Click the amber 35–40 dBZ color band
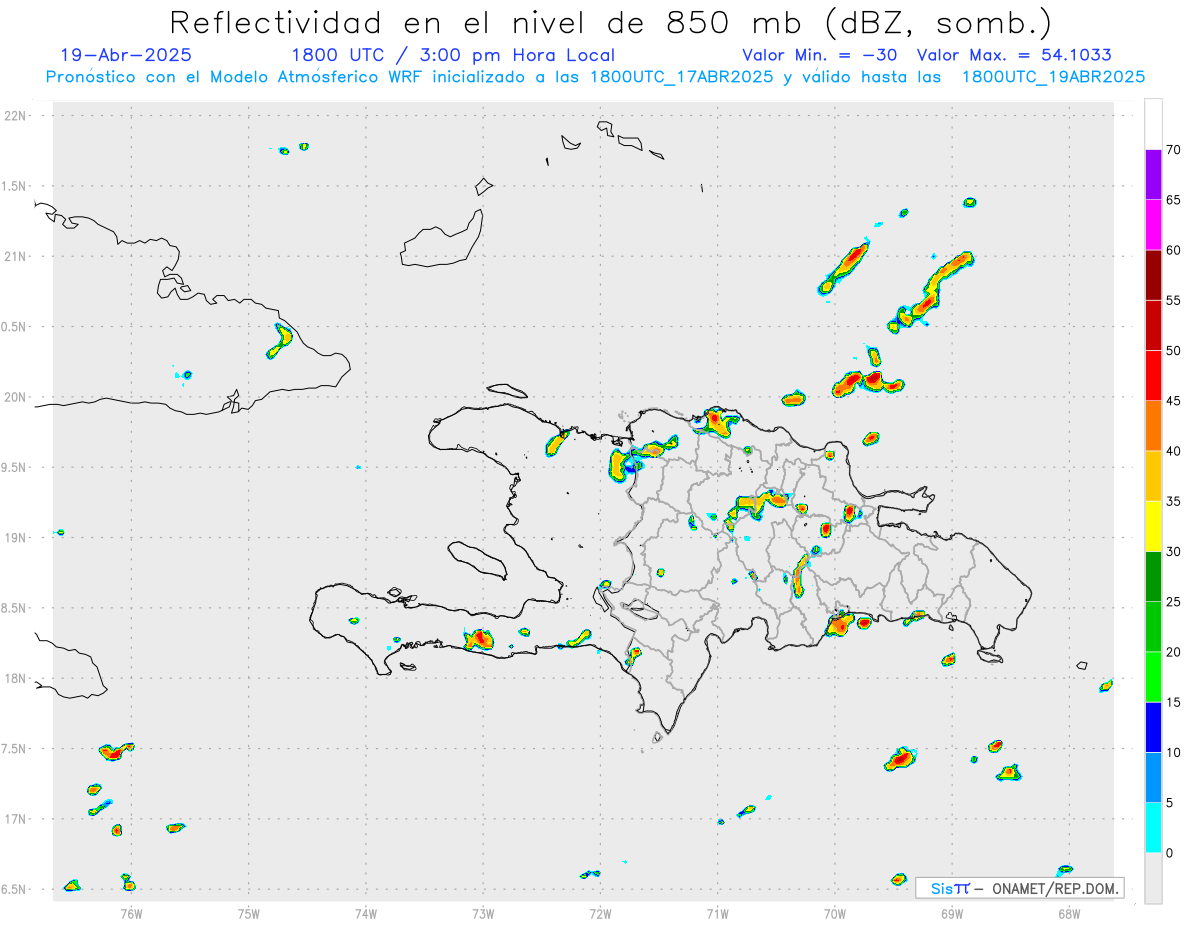1200x927 pixels. pyautogui.click(x=1153, y=476)
